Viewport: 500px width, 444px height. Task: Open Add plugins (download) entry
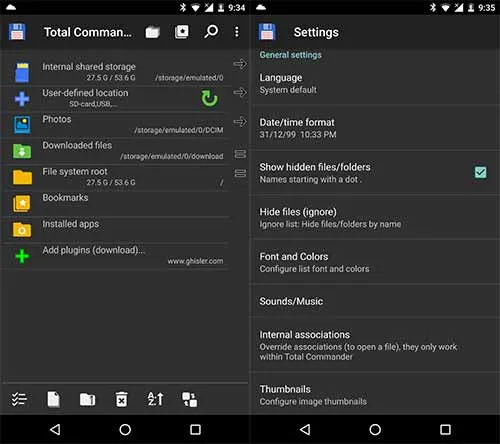(x=115, y=256)
